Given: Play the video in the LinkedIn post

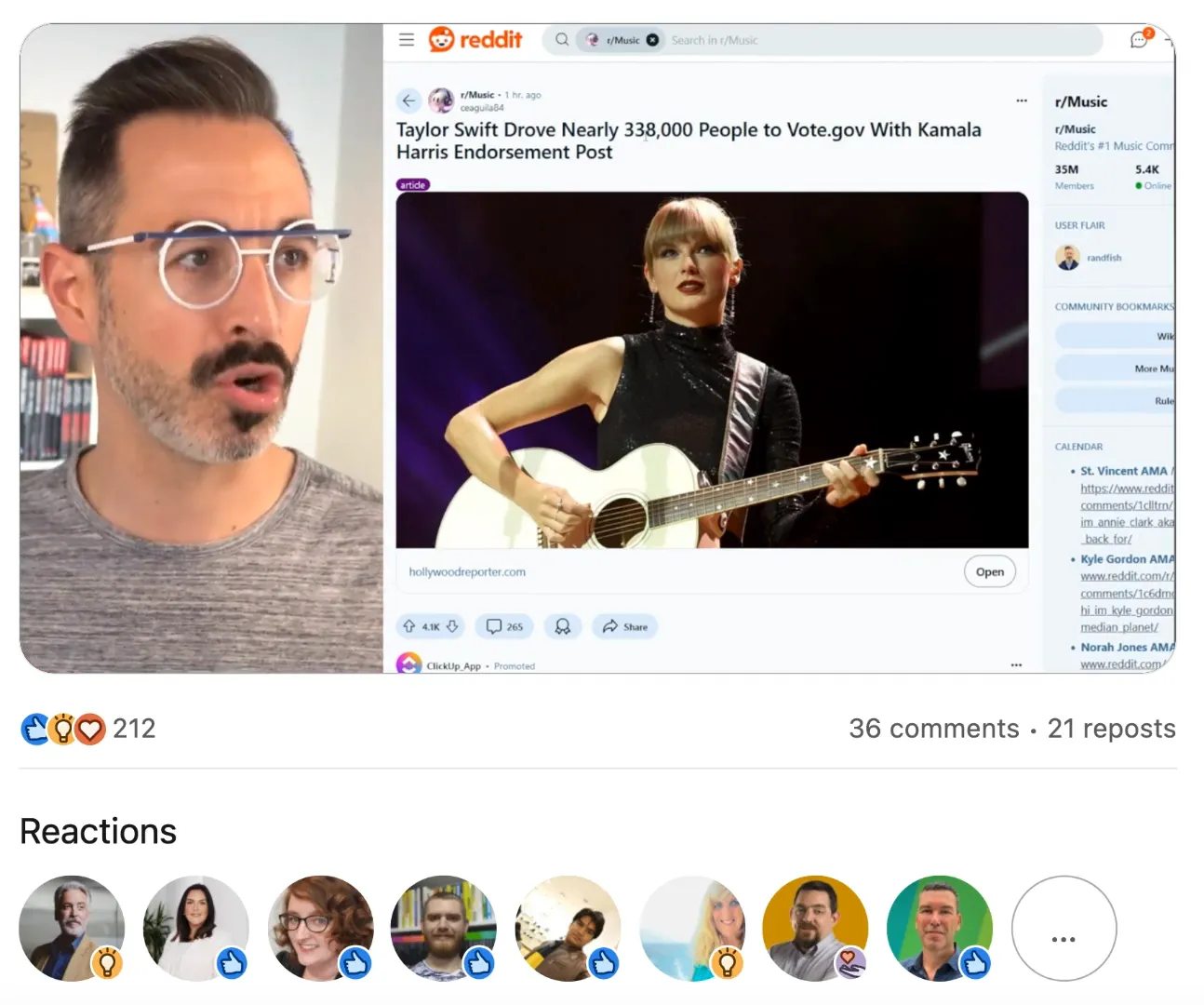Looking at the screenshot, I should click(x=597, y=348).
